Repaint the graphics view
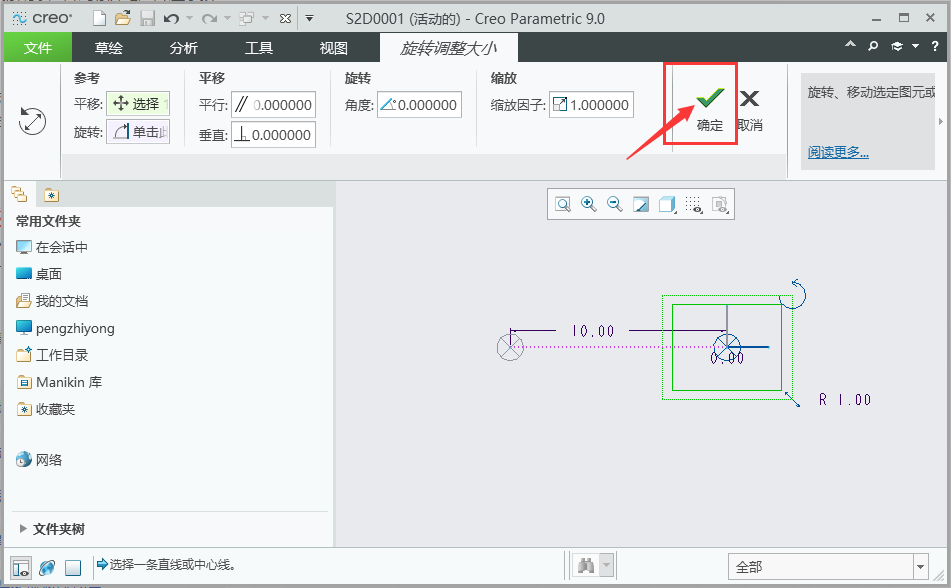Viewport: 951px width, 588px height. [x=640, y=204]
